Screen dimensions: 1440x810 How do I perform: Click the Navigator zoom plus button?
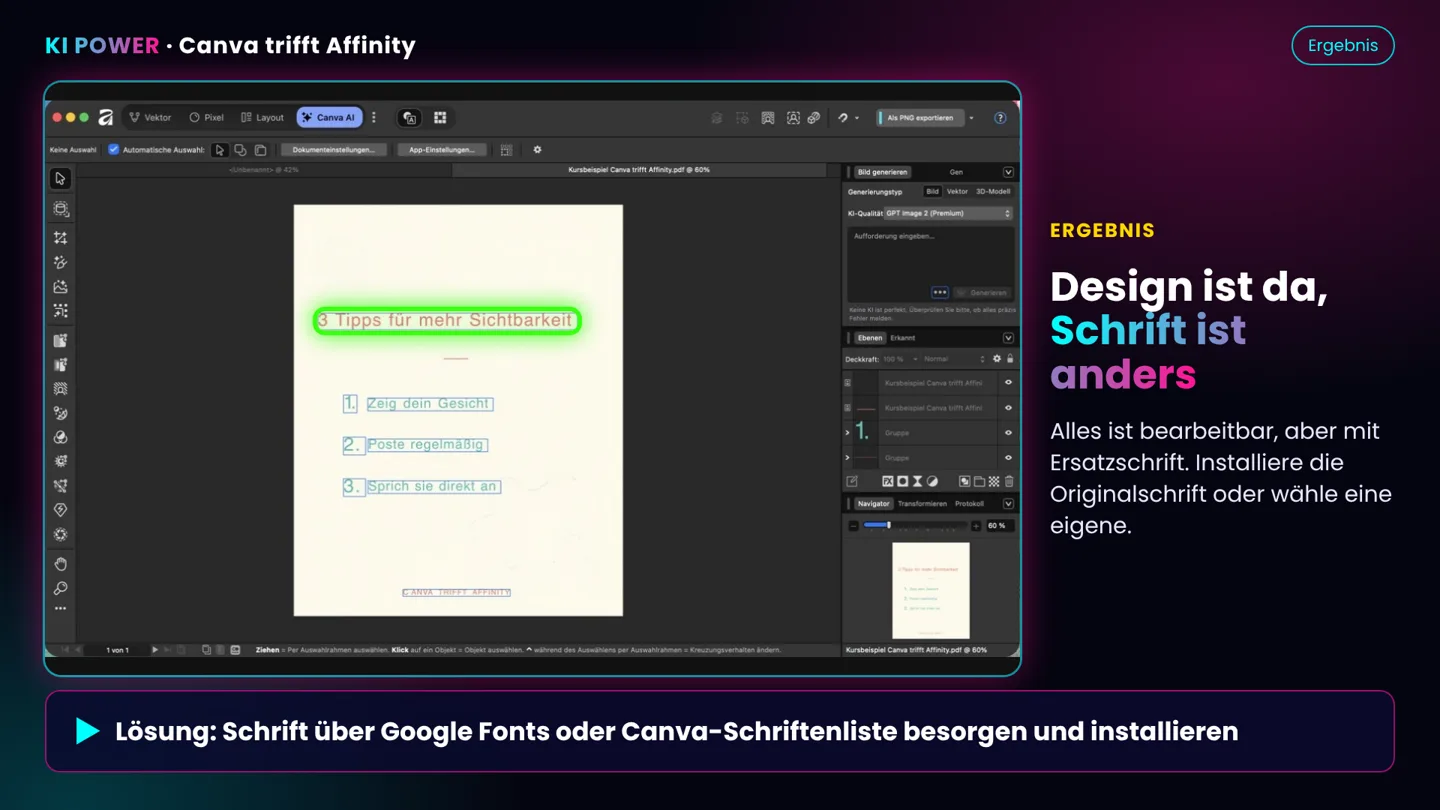pyautogui.click(x=976, y=526)
